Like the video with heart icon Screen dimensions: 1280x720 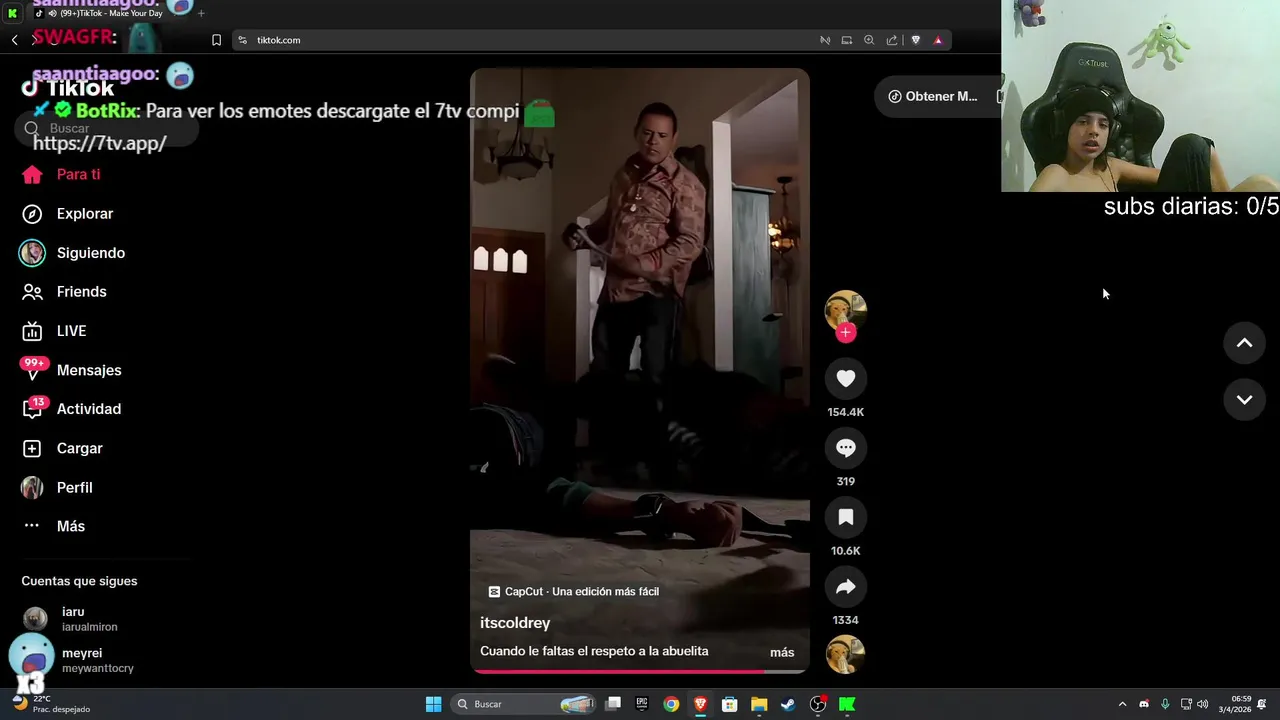846,378
